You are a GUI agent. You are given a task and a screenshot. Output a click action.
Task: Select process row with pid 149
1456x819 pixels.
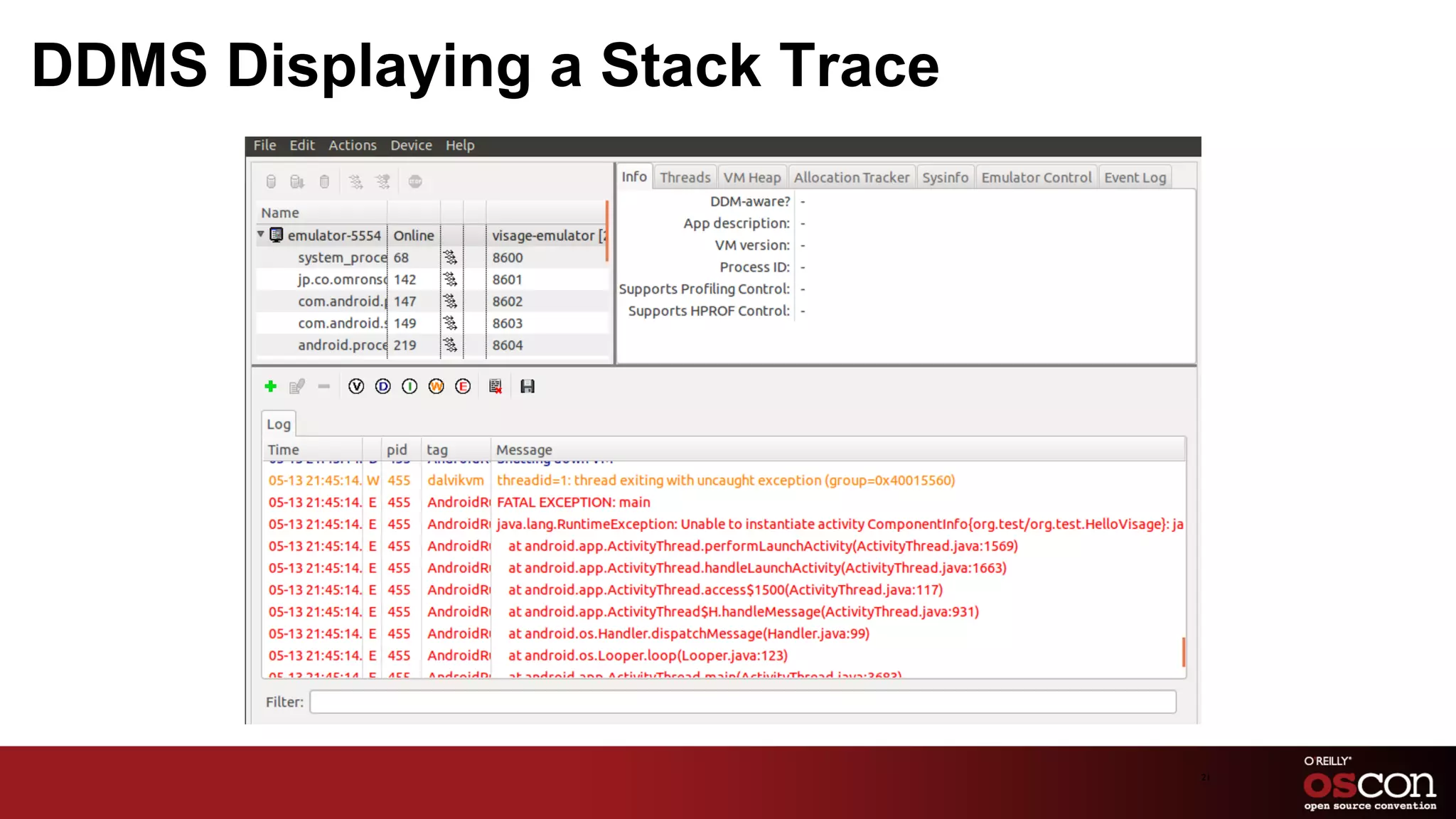(431, 323)
